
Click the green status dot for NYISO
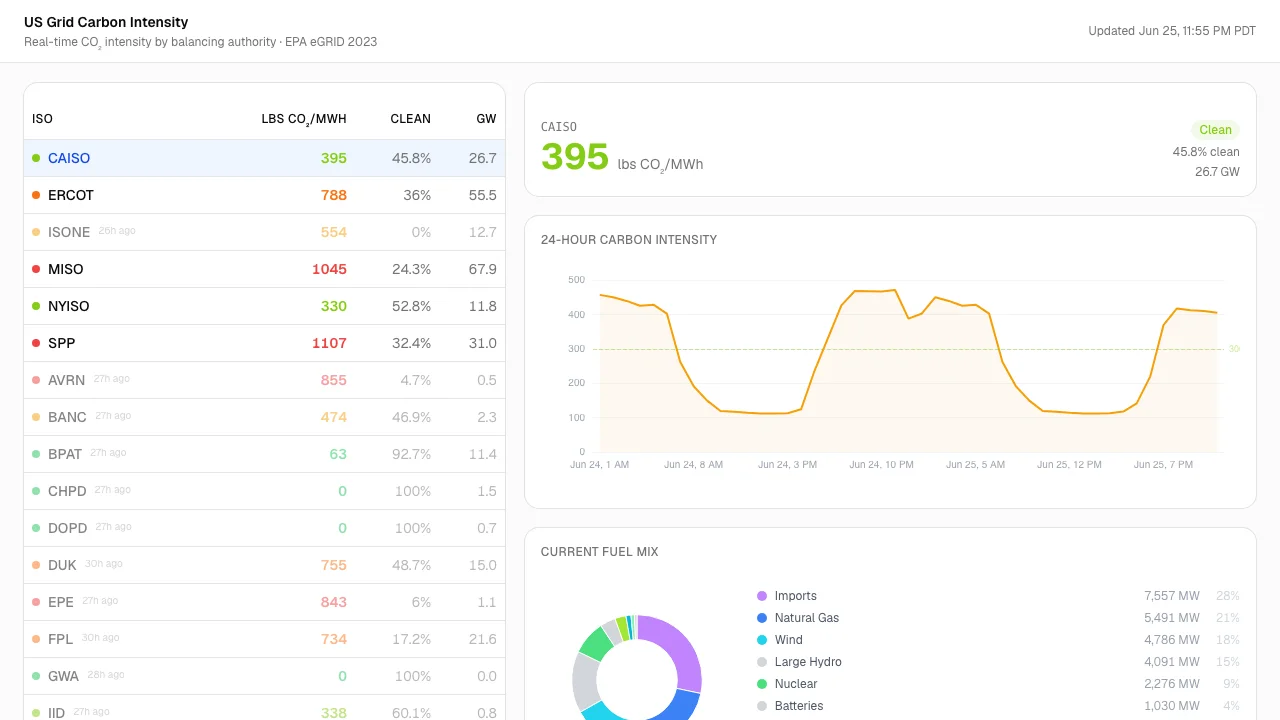36,306
